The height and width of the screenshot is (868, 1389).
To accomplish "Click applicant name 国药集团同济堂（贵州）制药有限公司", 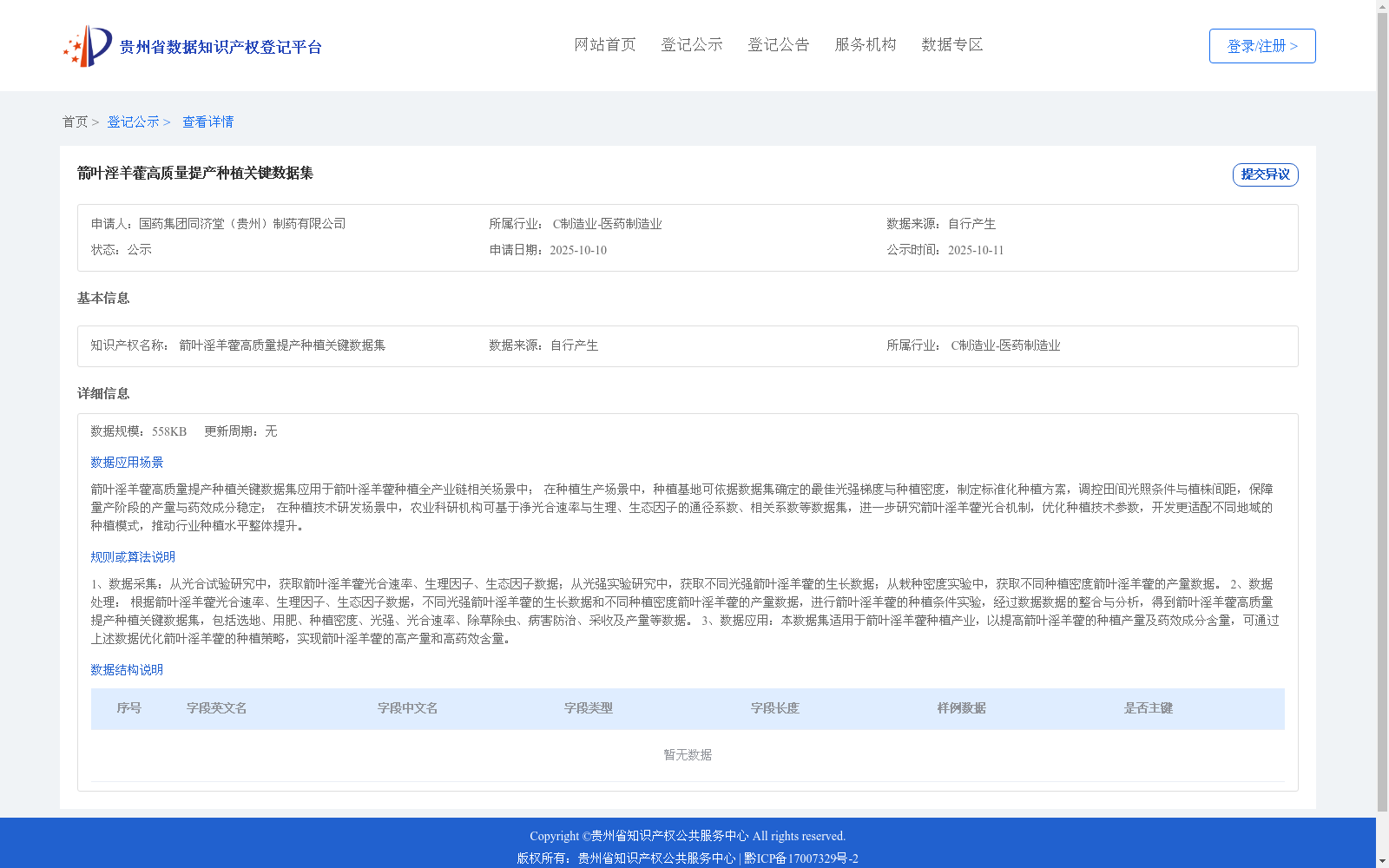I will (242, 224).
